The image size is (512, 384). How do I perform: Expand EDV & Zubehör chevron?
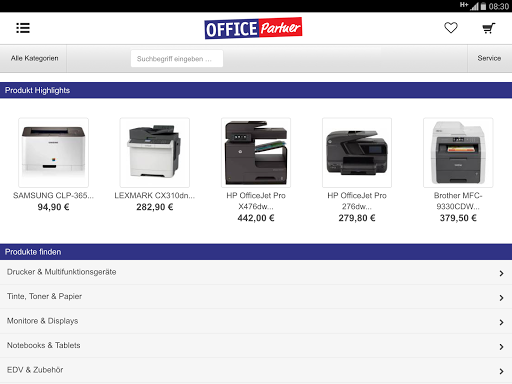click(x=501, y=371)
